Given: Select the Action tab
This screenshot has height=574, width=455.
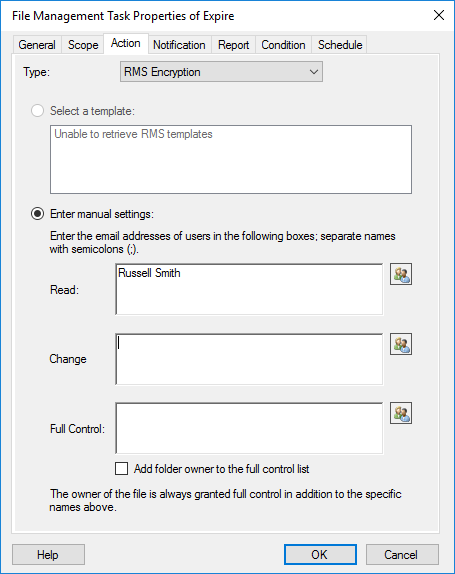Looking at the screenshot, I should point(126,44).
